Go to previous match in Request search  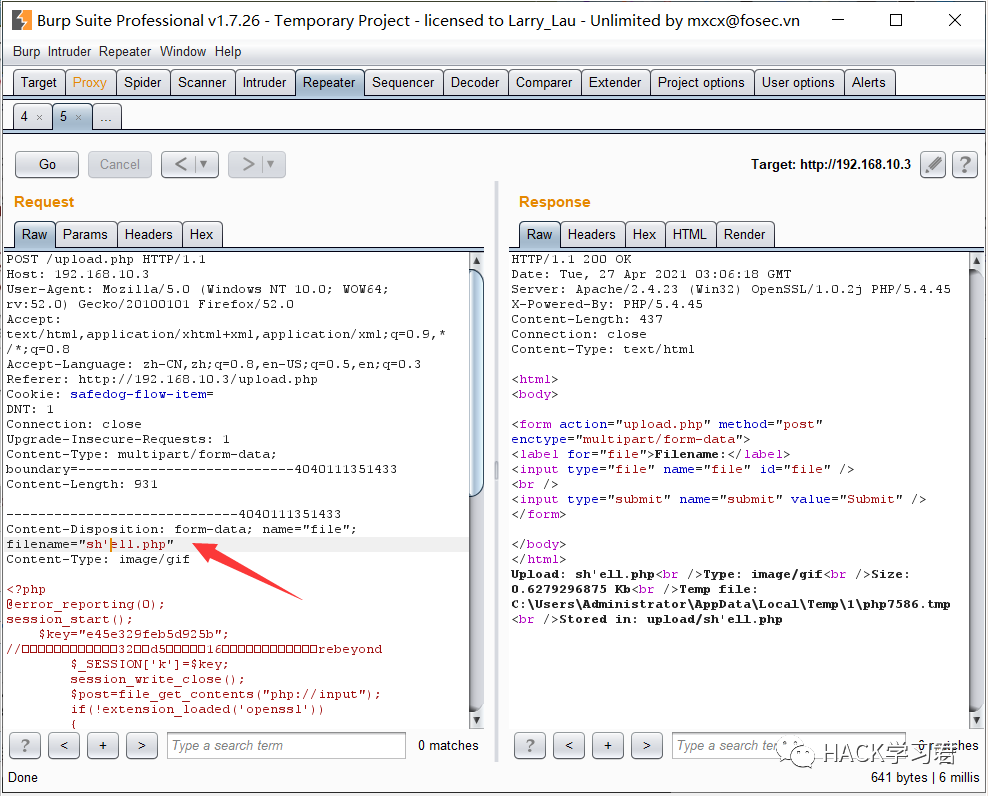pos(64,746)
